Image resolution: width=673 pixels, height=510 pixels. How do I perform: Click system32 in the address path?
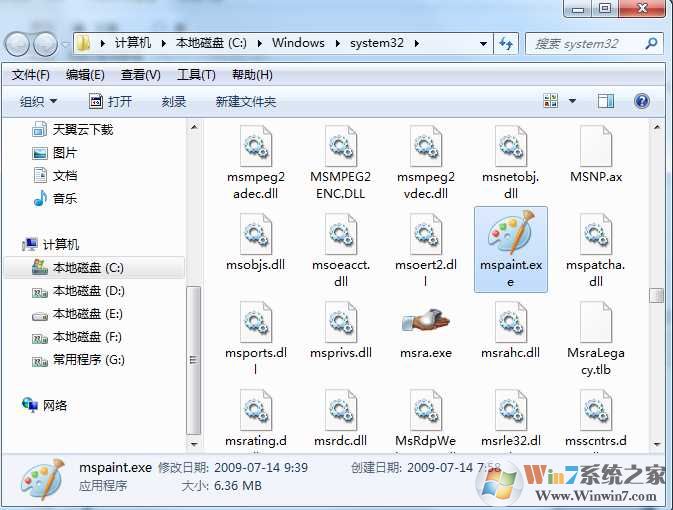pyautogui.click(x=377, y=43)
